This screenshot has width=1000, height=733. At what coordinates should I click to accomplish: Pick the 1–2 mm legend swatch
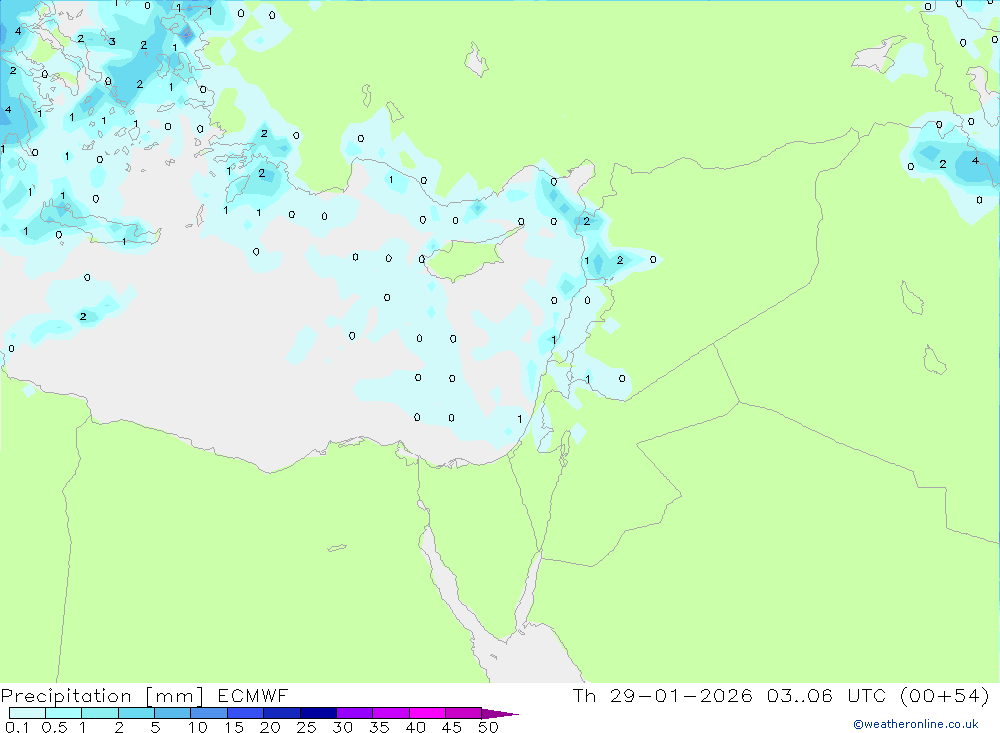(x=100, y=713)
